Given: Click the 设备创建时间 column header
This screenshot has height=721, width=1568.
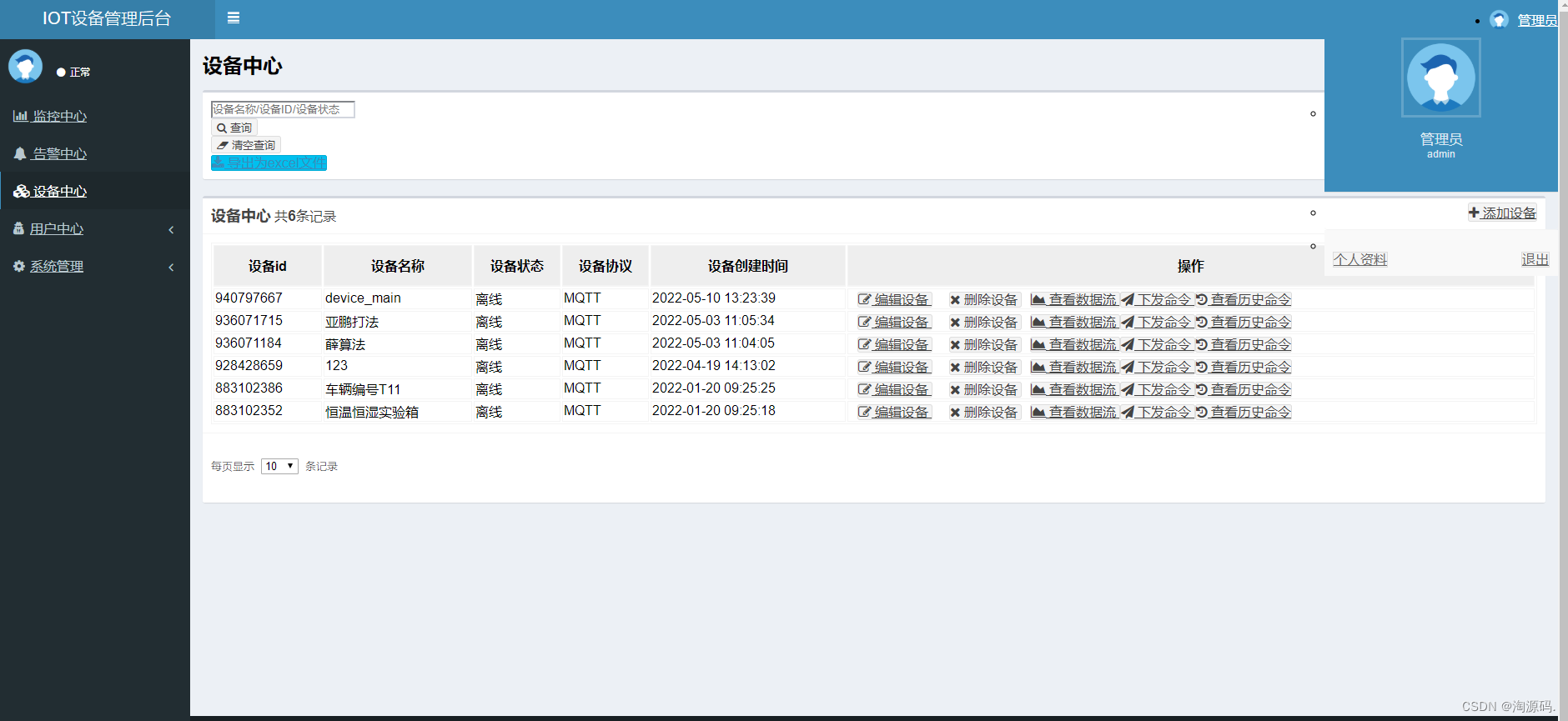Looking at the screenshot, I should click(x=748, y=266).
